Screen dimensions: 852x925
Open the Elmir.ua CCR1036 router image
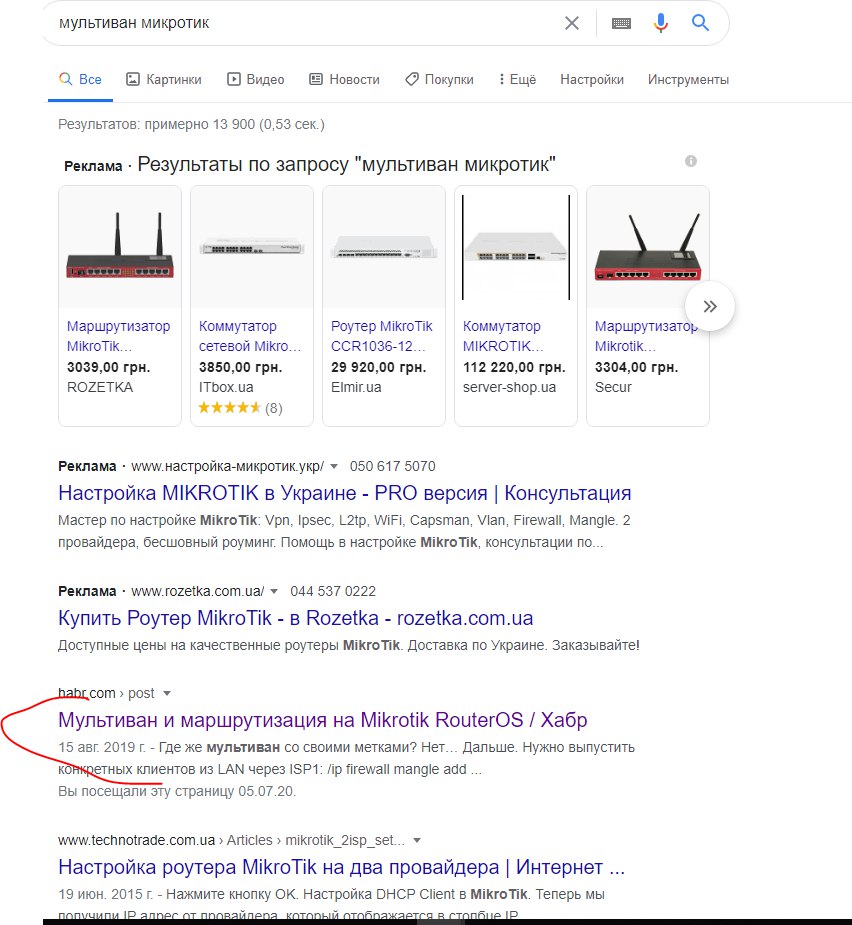384,247
